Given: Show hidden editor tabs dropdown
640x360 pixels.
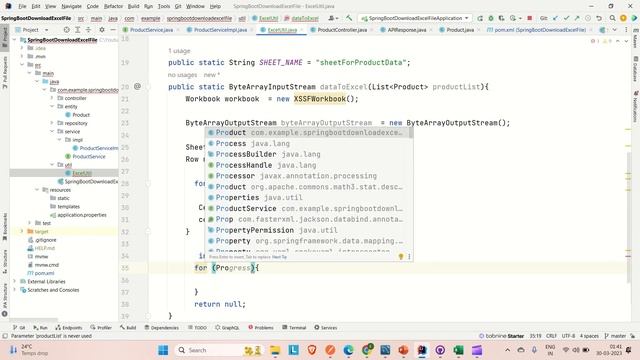Looking at the screenshot, I should 615,30.
